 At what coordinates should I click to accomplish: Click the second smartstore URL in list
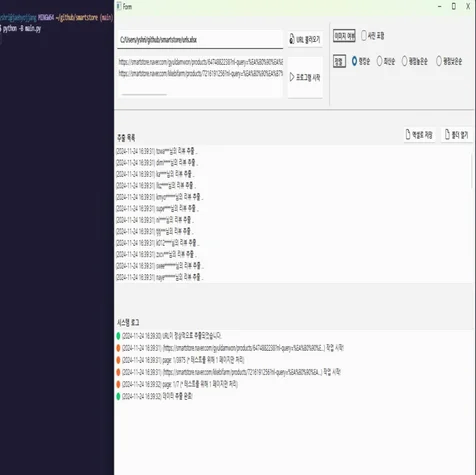(201, 73)
